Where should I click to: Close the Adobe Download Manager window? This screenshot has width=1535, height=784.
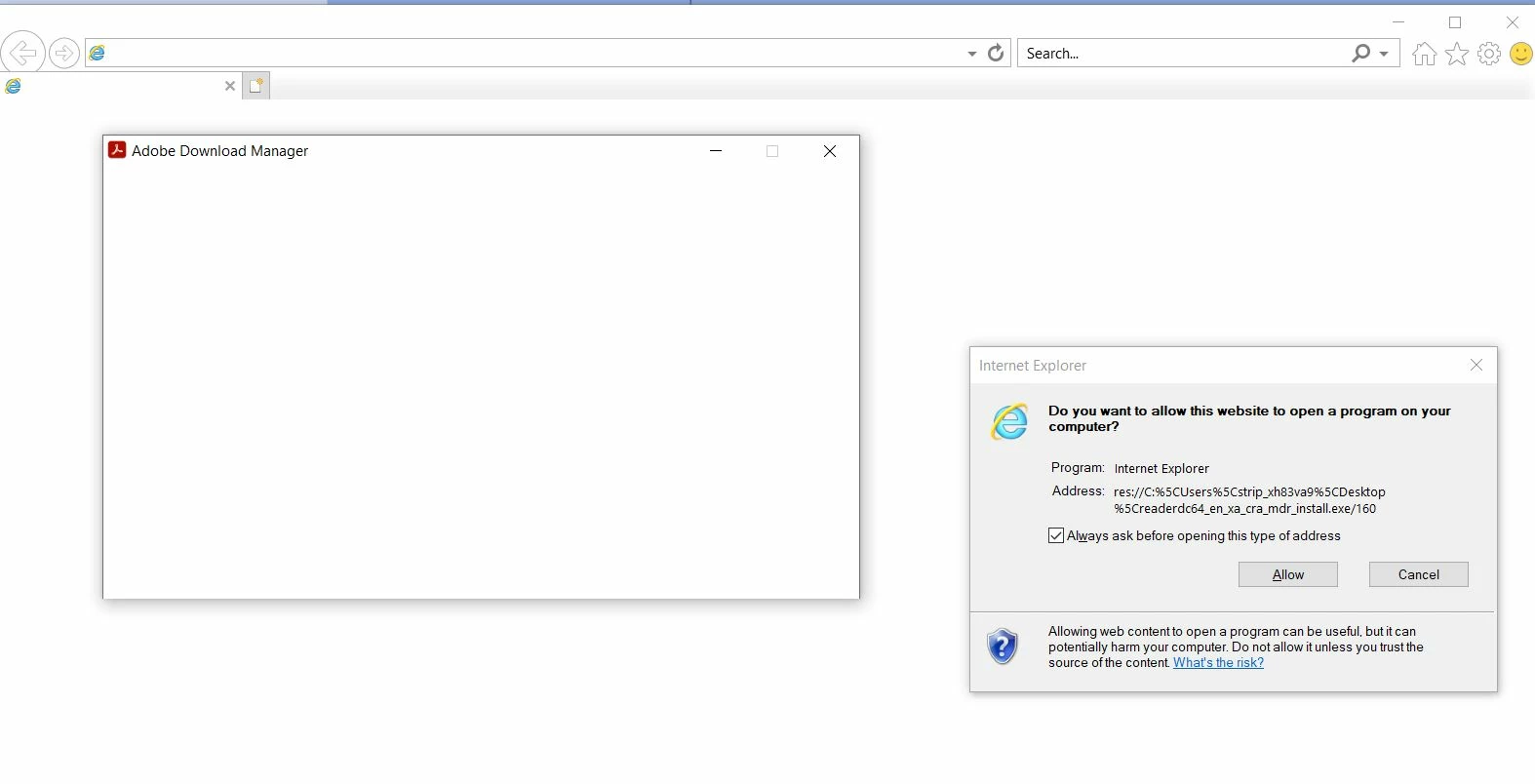(x=830, y=151)
